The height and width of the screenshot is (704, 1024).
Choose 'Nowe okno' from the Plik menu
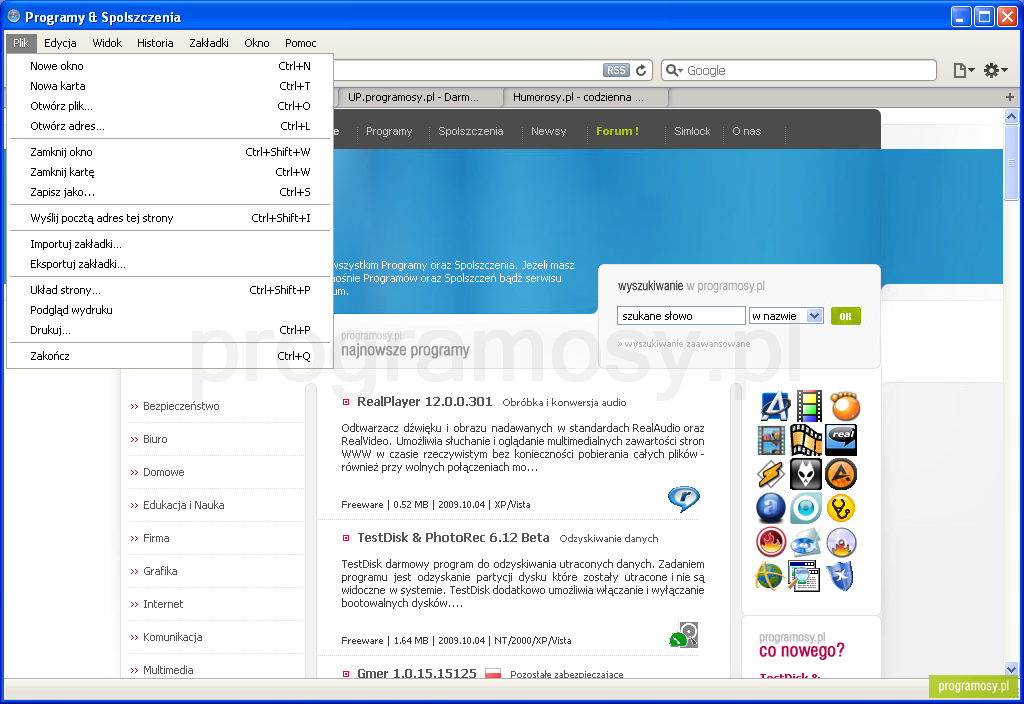(170, 66)
